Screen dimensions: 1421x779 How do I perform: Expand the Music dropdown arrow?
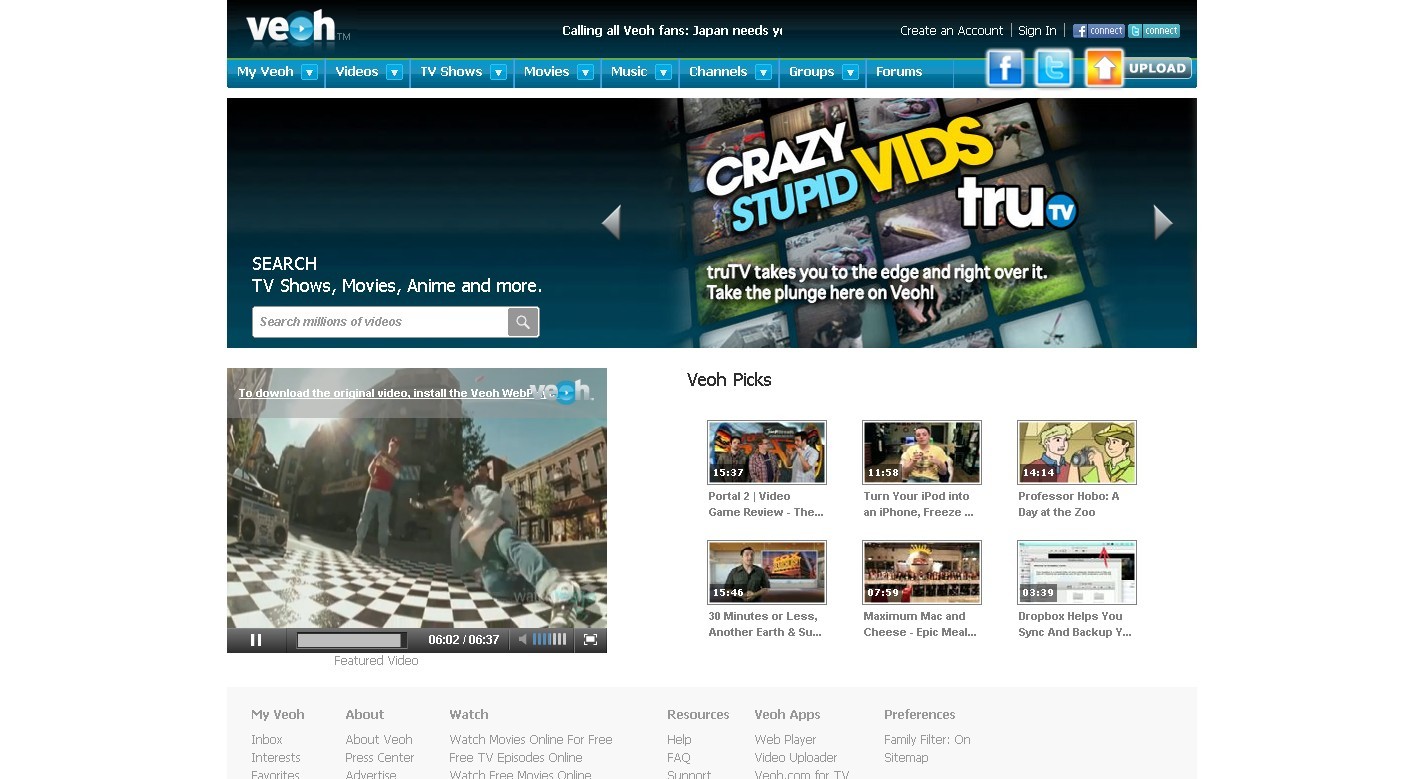663,72
